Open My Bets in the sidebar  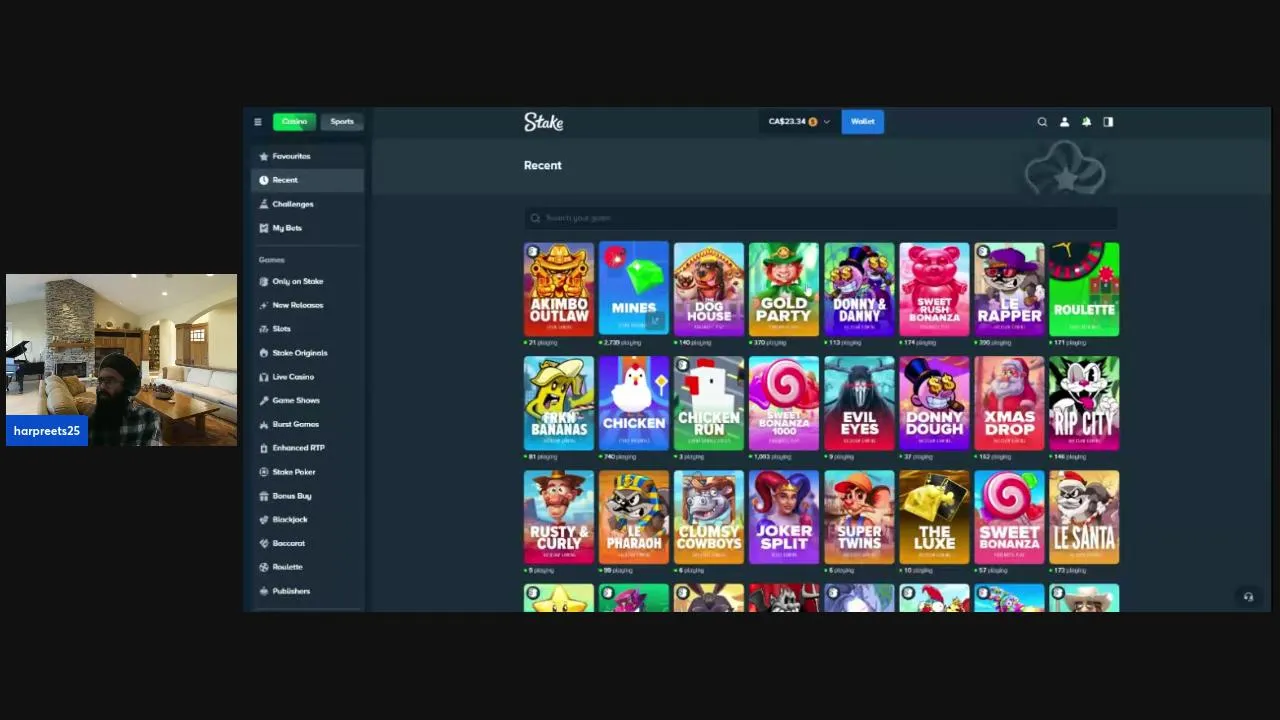coord(307,228)
